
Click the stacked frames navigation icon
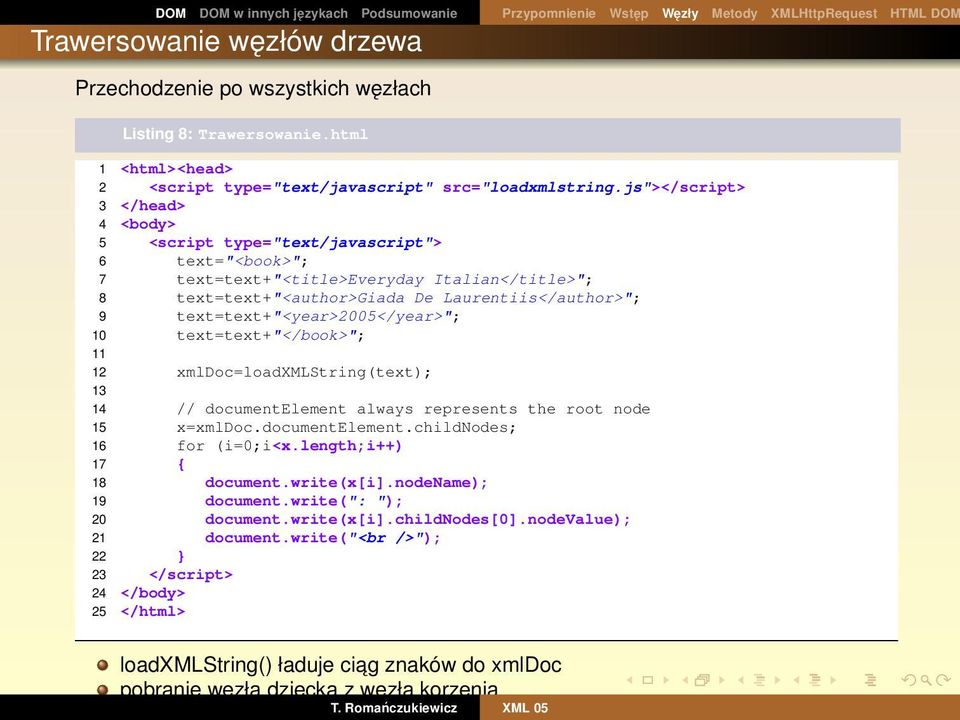[x=702, y=680]
